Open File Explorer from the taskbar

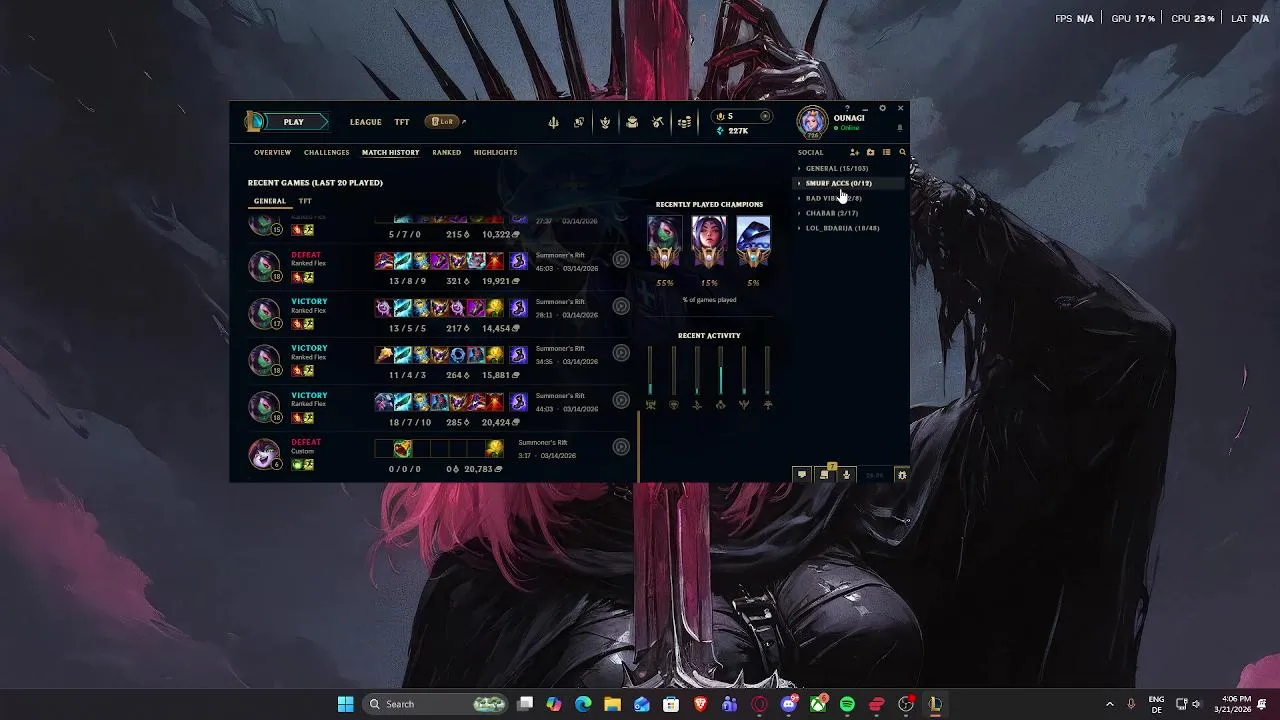(612, 704)
